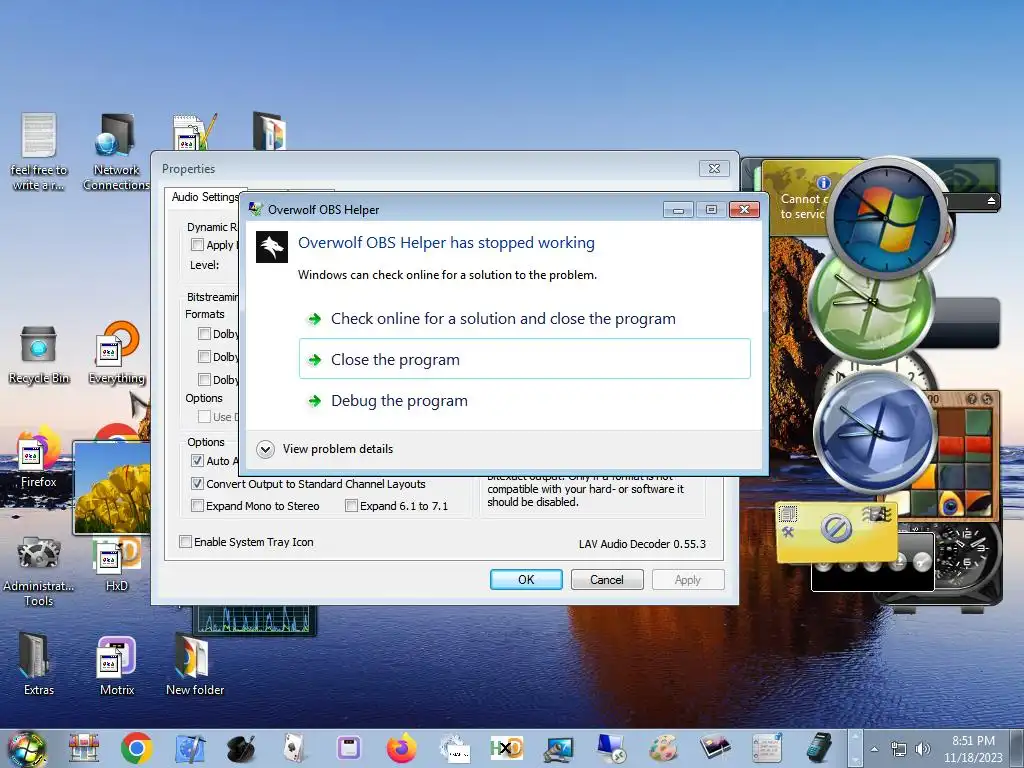Viewport: 1024px width, 768px height.
Task: Enable Expand Mono to Stereo
Action: [197, 505]
